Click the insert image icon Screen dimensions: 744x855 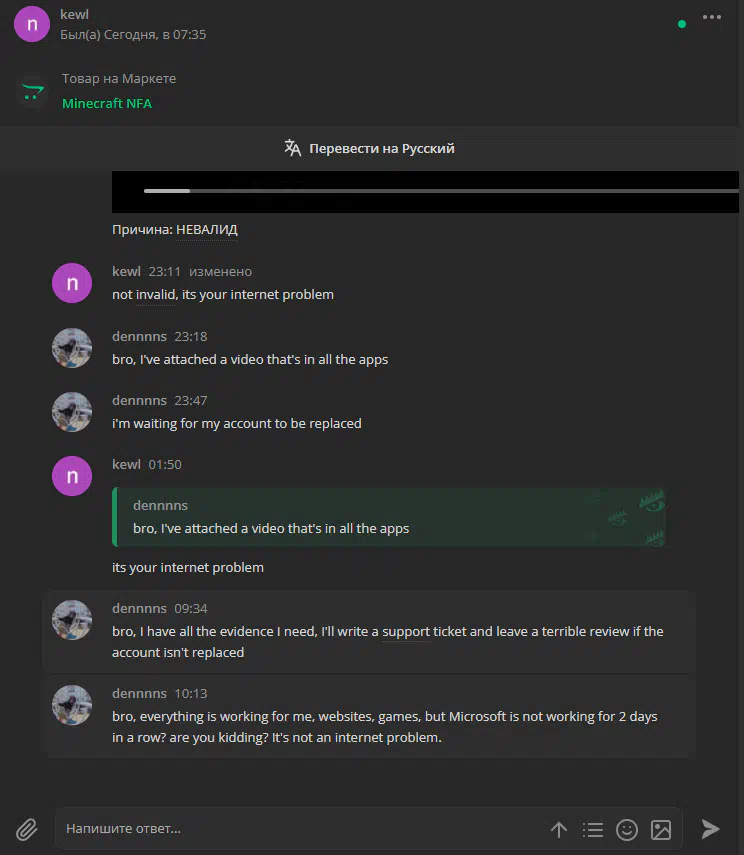click(661, 829)
